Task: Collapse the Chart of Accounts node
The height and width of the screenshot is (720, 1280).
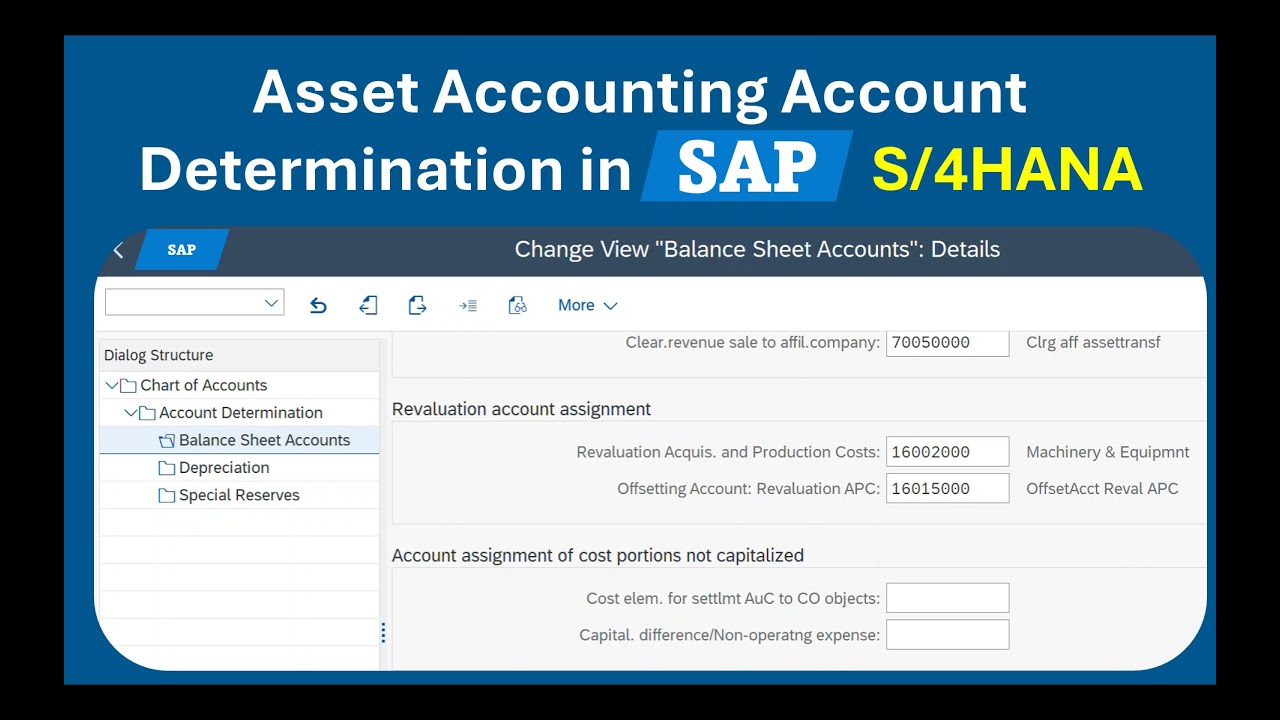Action: pos(111,386)
